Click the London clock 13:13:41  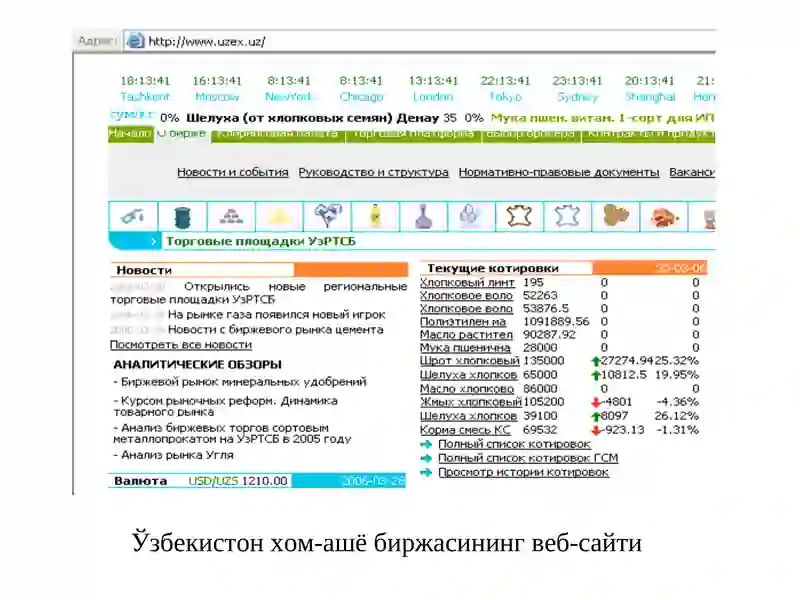[x=433, y=81]
